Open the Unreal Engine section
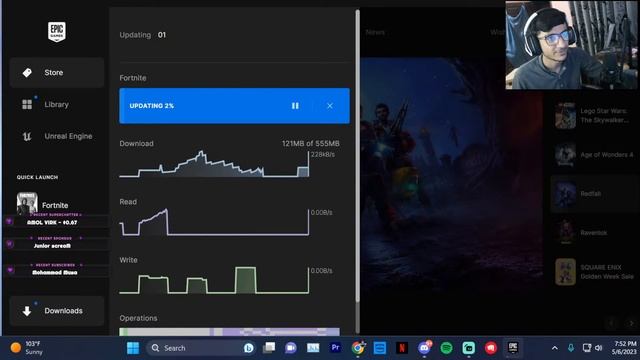 57,136
